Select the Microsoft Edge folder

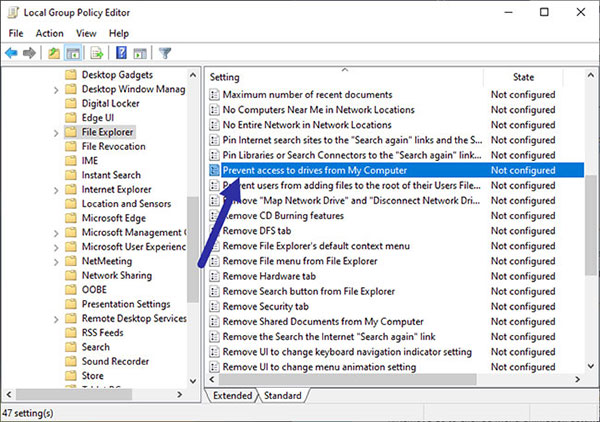coord(114,218)
